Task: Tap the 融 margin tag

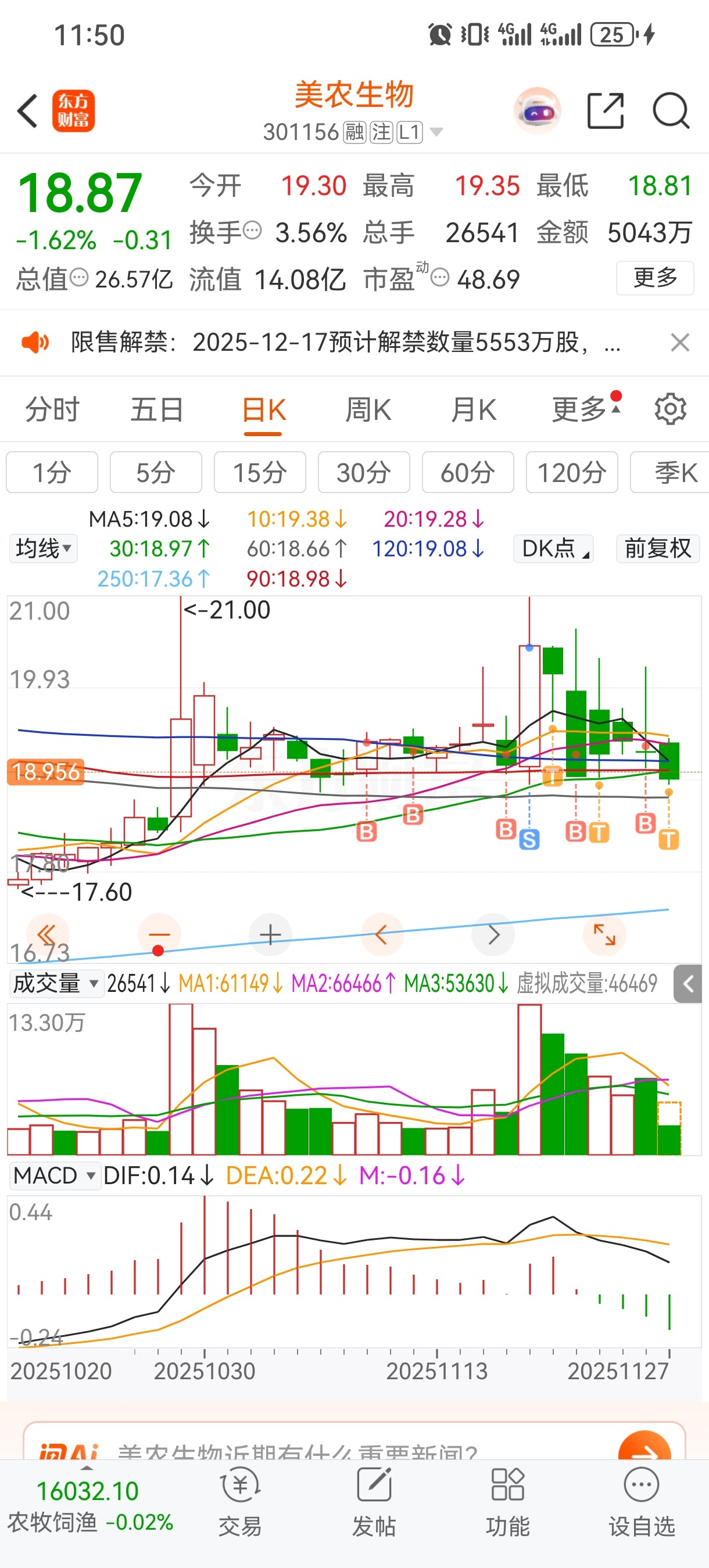Action: [354, 131]
